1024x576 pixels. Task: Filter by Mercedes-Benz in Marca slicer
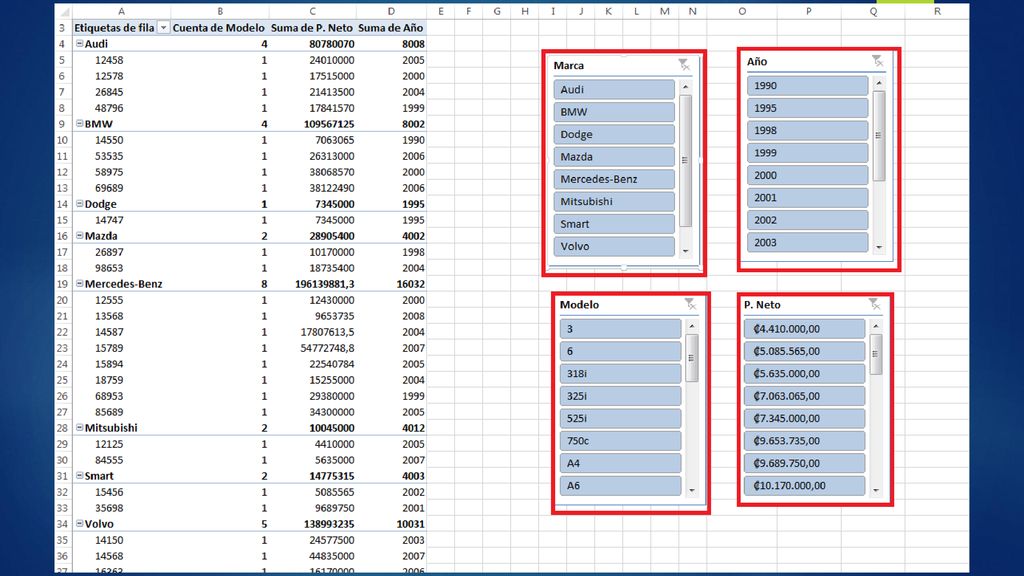tap(614, 179)
